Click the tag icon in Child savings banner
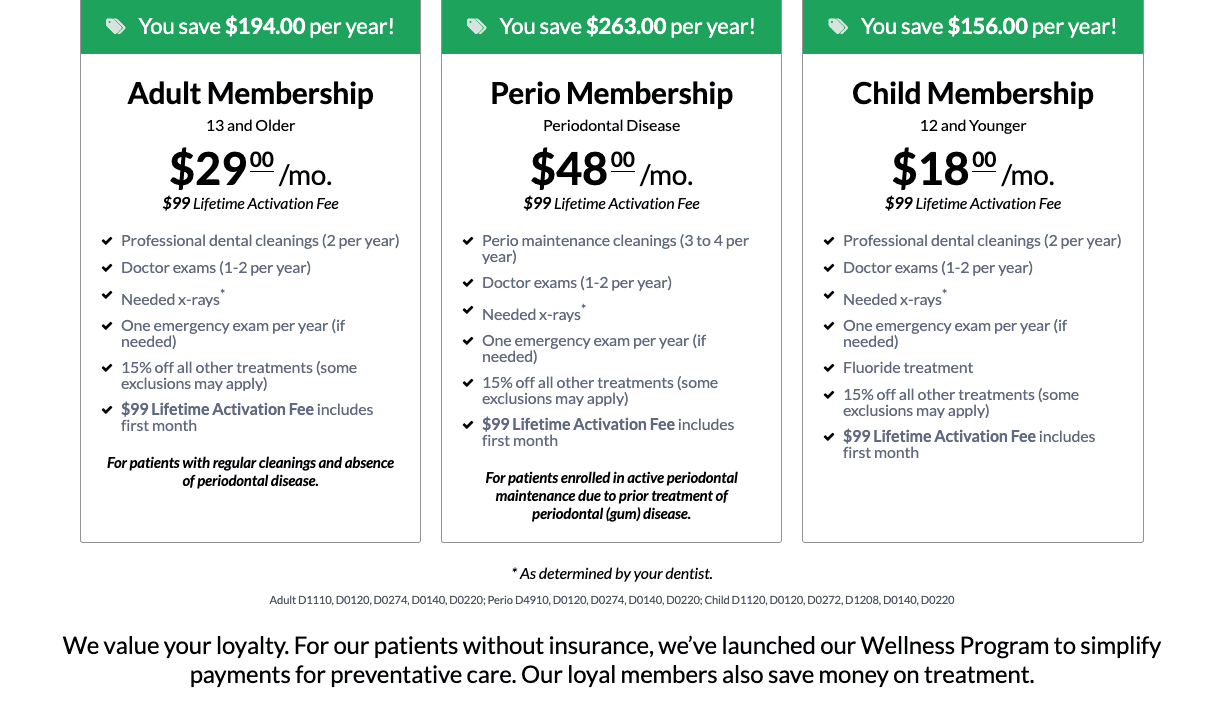Image resolution: width=1208 pixels, height=702 pixels. click(x=838, y=27)
